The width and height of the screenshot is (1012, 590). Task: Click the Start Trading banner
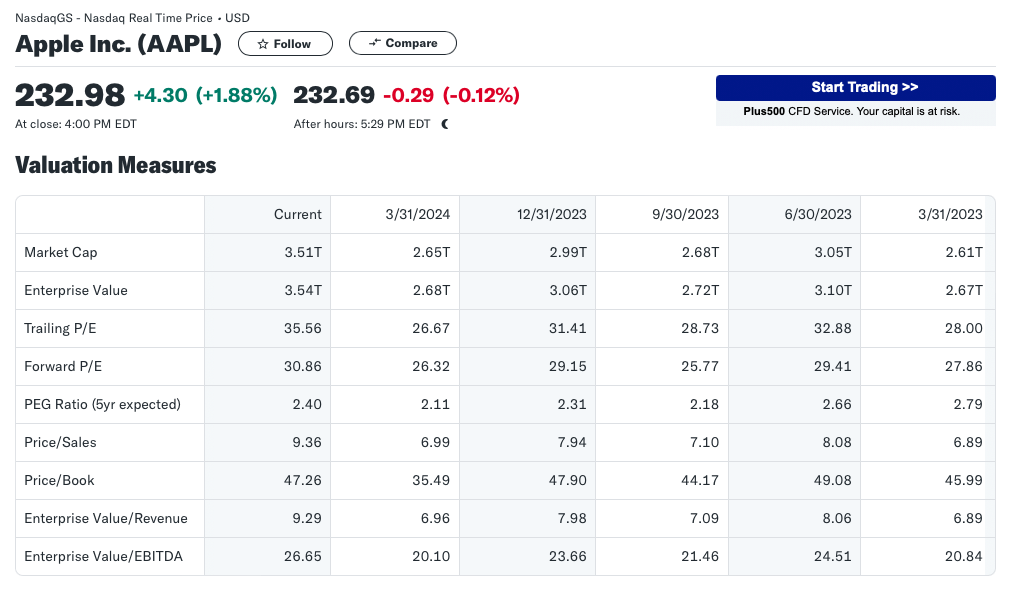(x=855, y=88)
